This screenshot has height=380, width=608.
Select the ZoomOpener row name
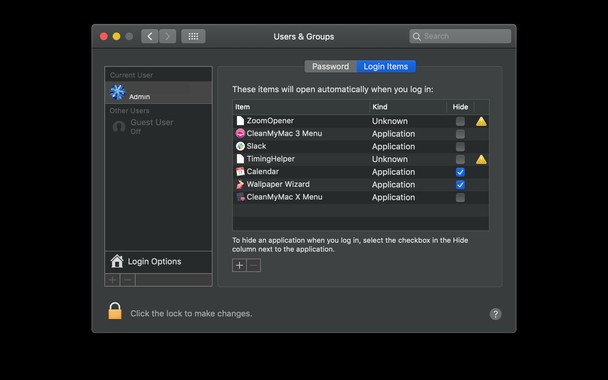(x=270, y=121)
